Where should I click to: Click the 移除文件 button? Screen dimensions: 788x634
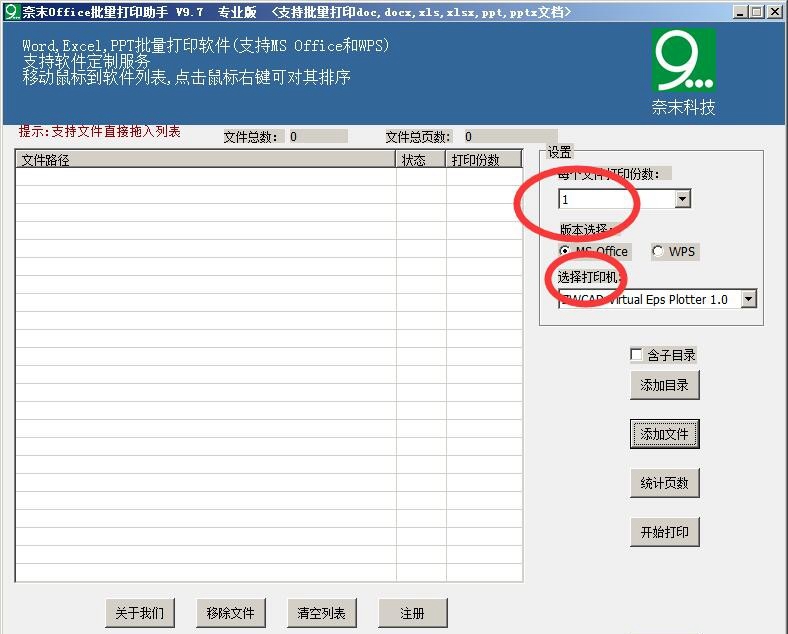231,613
